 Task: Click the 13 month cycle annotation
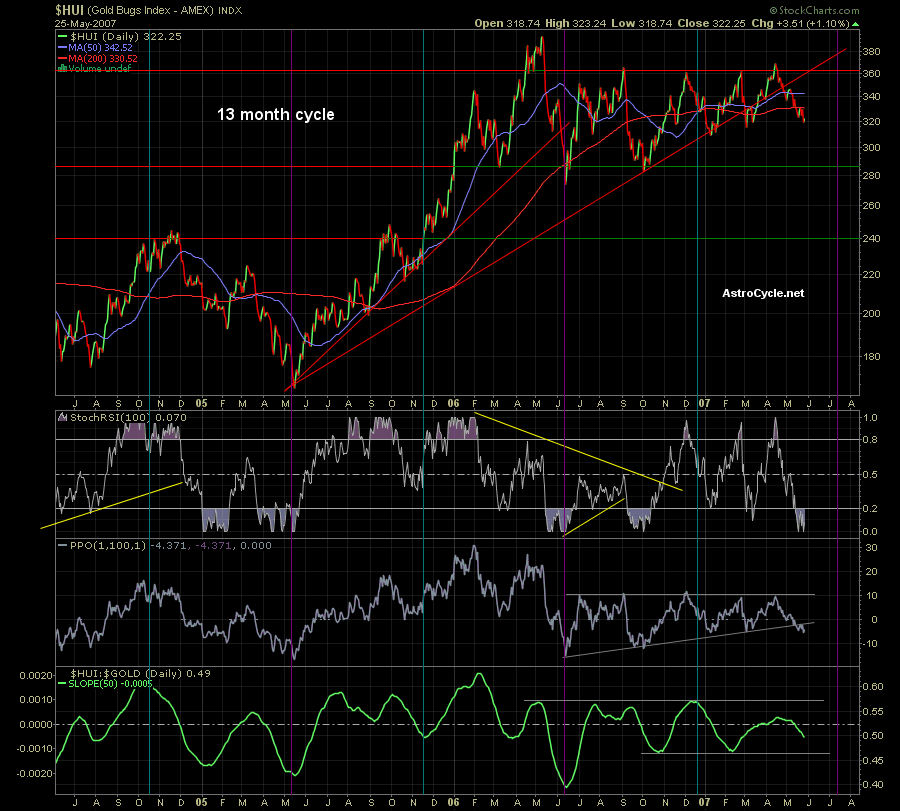(x=276, y=115)
